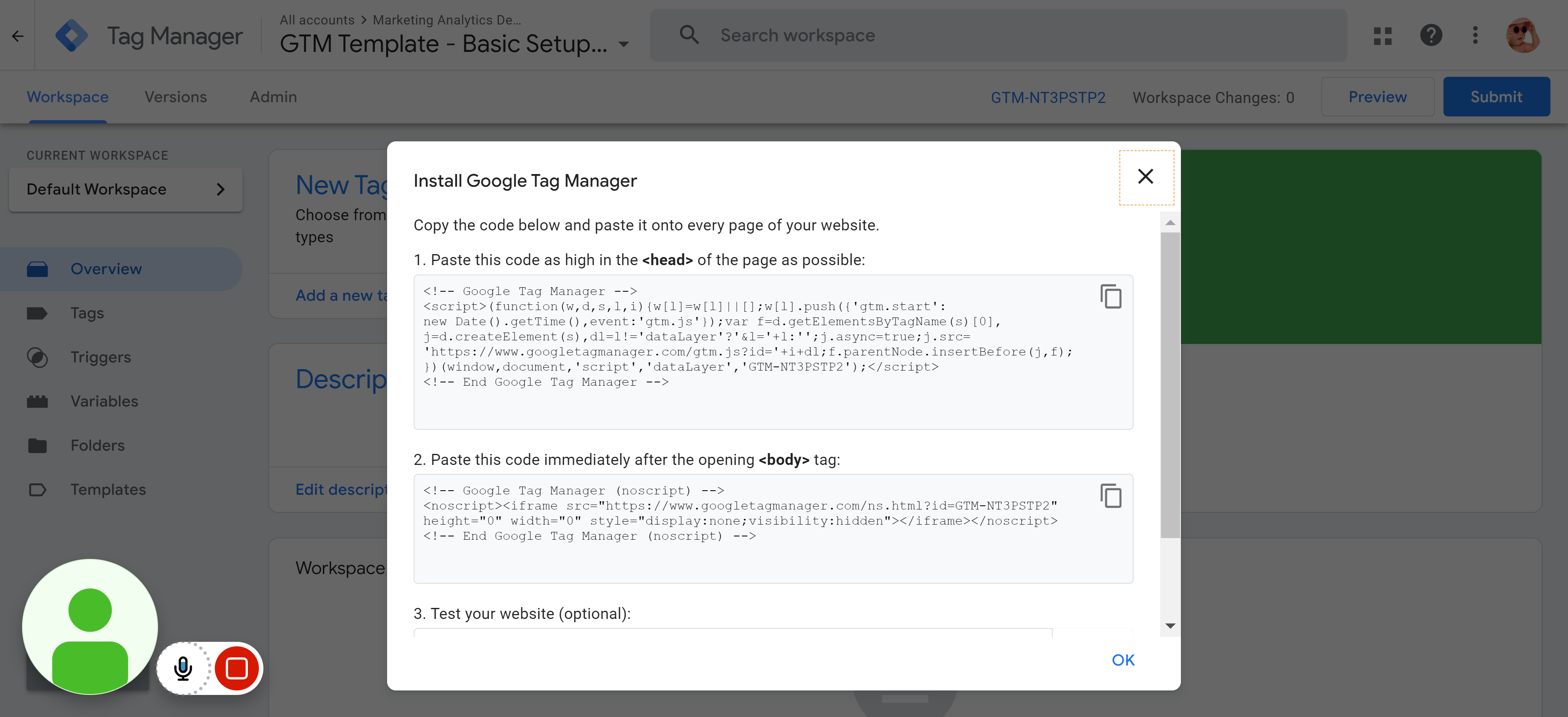Select Overview in the sidebar
Image resolution: width=1568 pixels, height=717 pixels.
tap(120, 269)
